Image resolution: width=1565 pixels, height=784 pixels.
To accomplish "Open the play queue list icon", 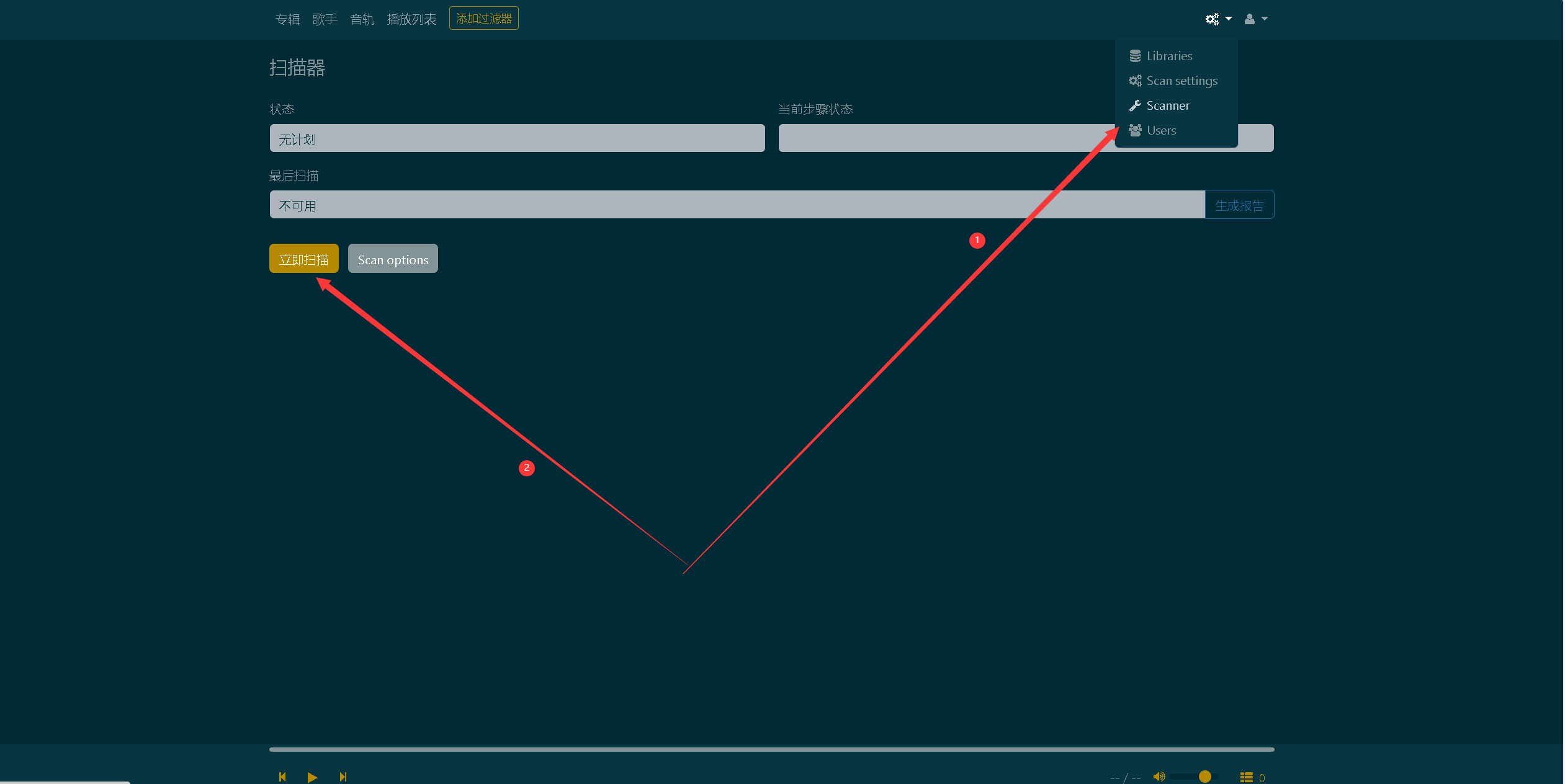I will [x=1246, y=777].
